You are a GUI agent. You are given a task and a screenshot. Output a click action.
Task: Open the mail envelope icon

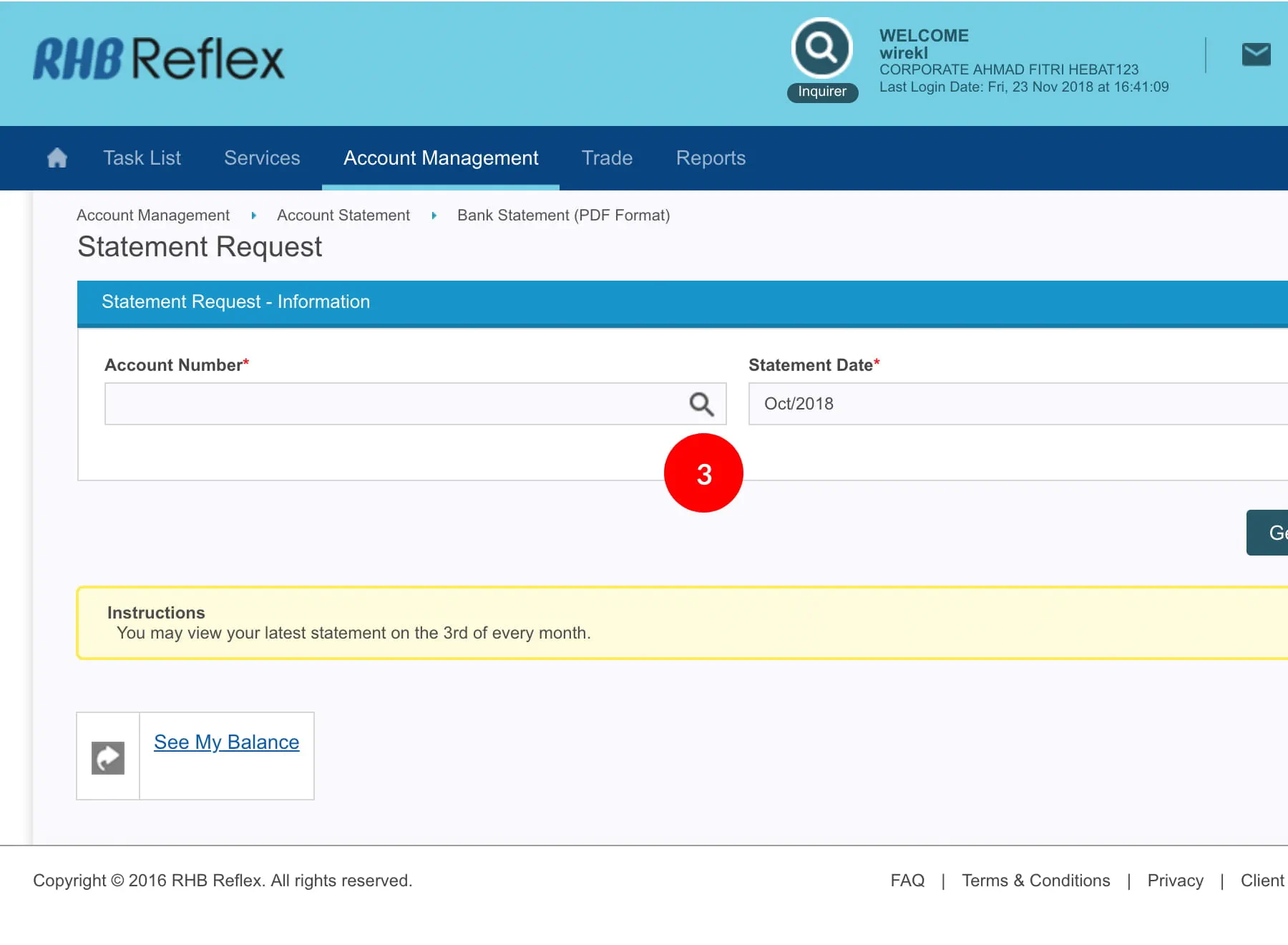coord(1256,54)
